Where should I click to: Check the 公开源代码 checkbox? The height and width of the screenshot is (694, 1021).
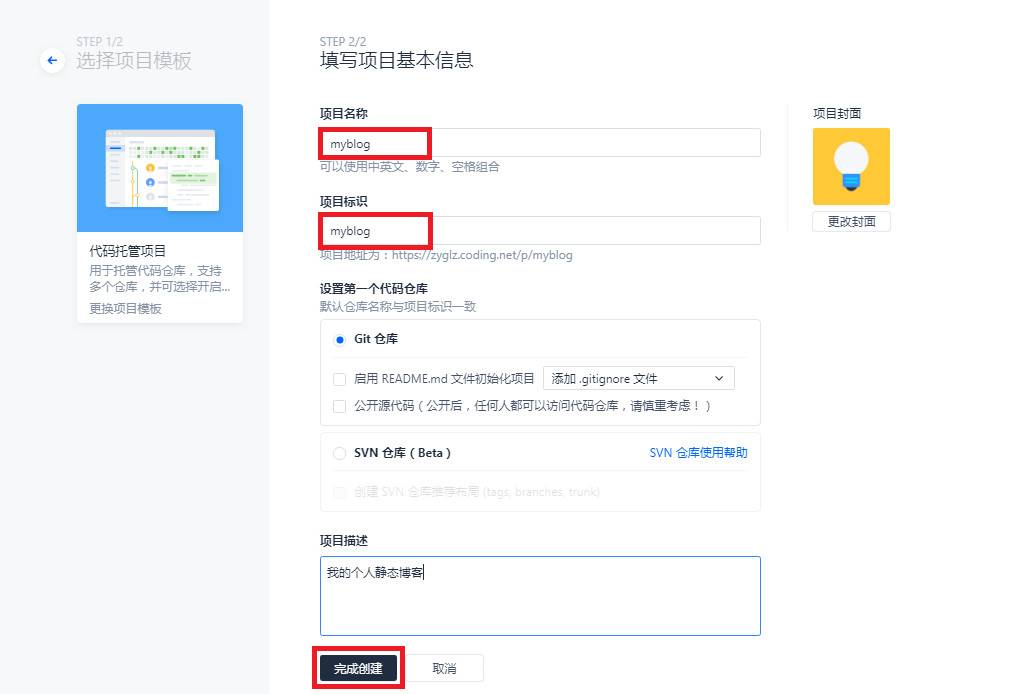tap(339, 406)
